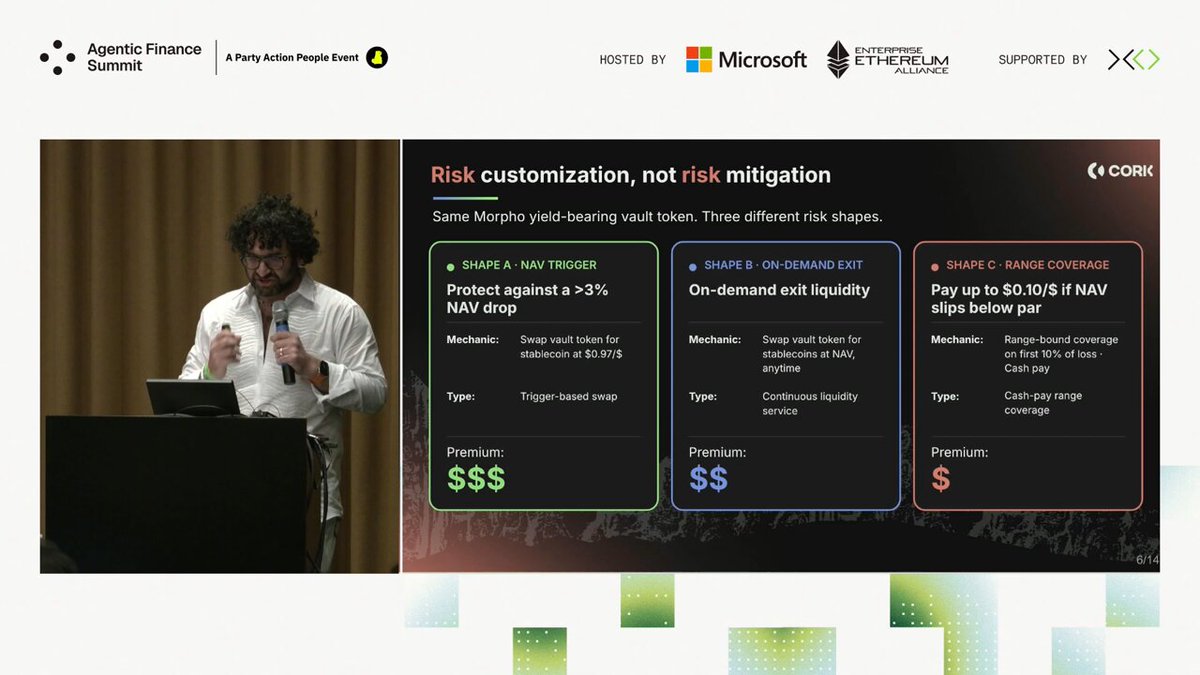Click the Cork logo on the slide

[x=1120, y=171]
